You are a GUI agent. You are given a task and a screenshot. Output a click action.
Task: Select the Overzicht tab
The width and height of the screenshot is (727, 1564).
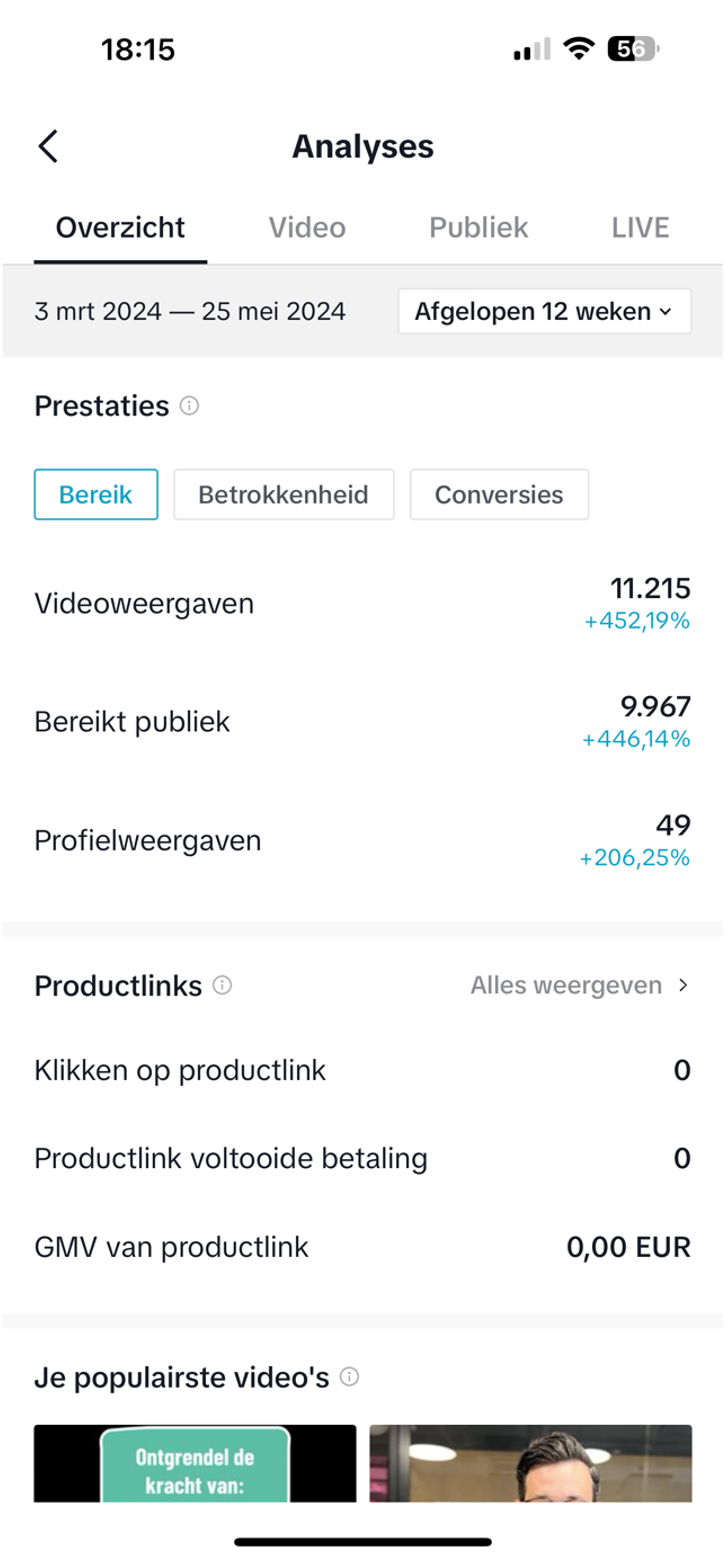(120, 228)
